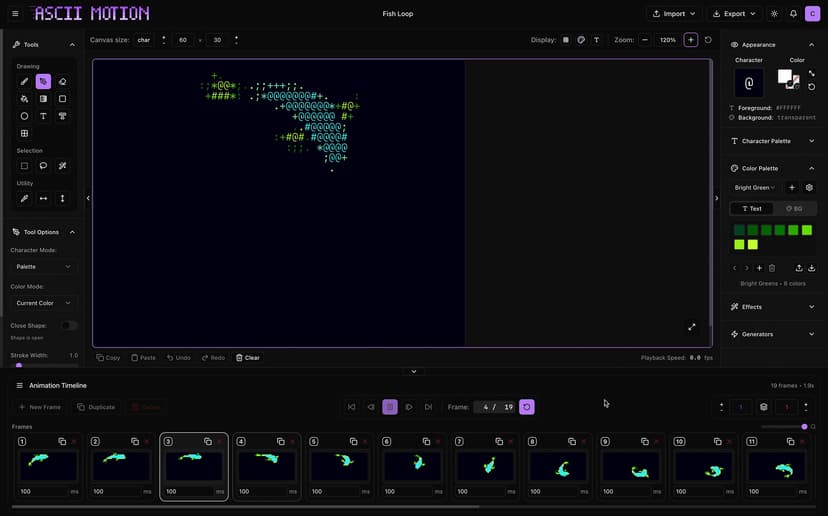
Task: Collapse the Appearance section
Action: point(812,45)
